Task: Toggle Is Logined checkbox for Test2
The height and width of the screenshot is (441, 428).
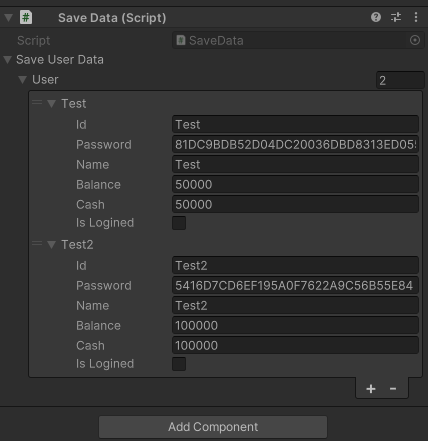Action: pos(179,364)
